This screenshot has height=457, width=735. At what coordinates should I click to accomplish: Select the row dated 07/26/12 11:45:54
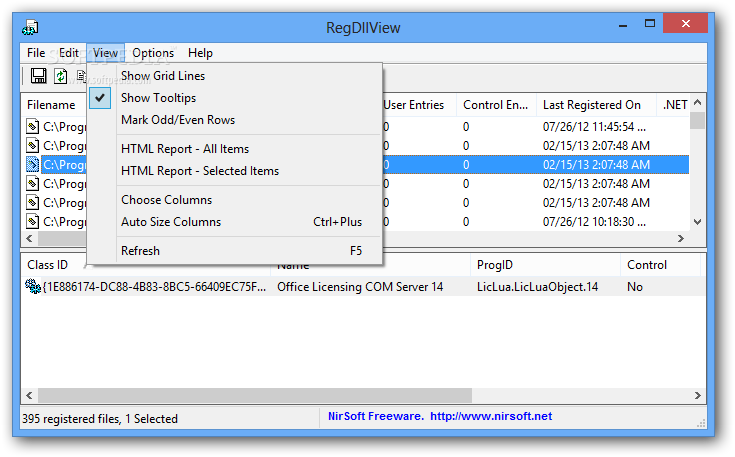(x=594, y=127)
